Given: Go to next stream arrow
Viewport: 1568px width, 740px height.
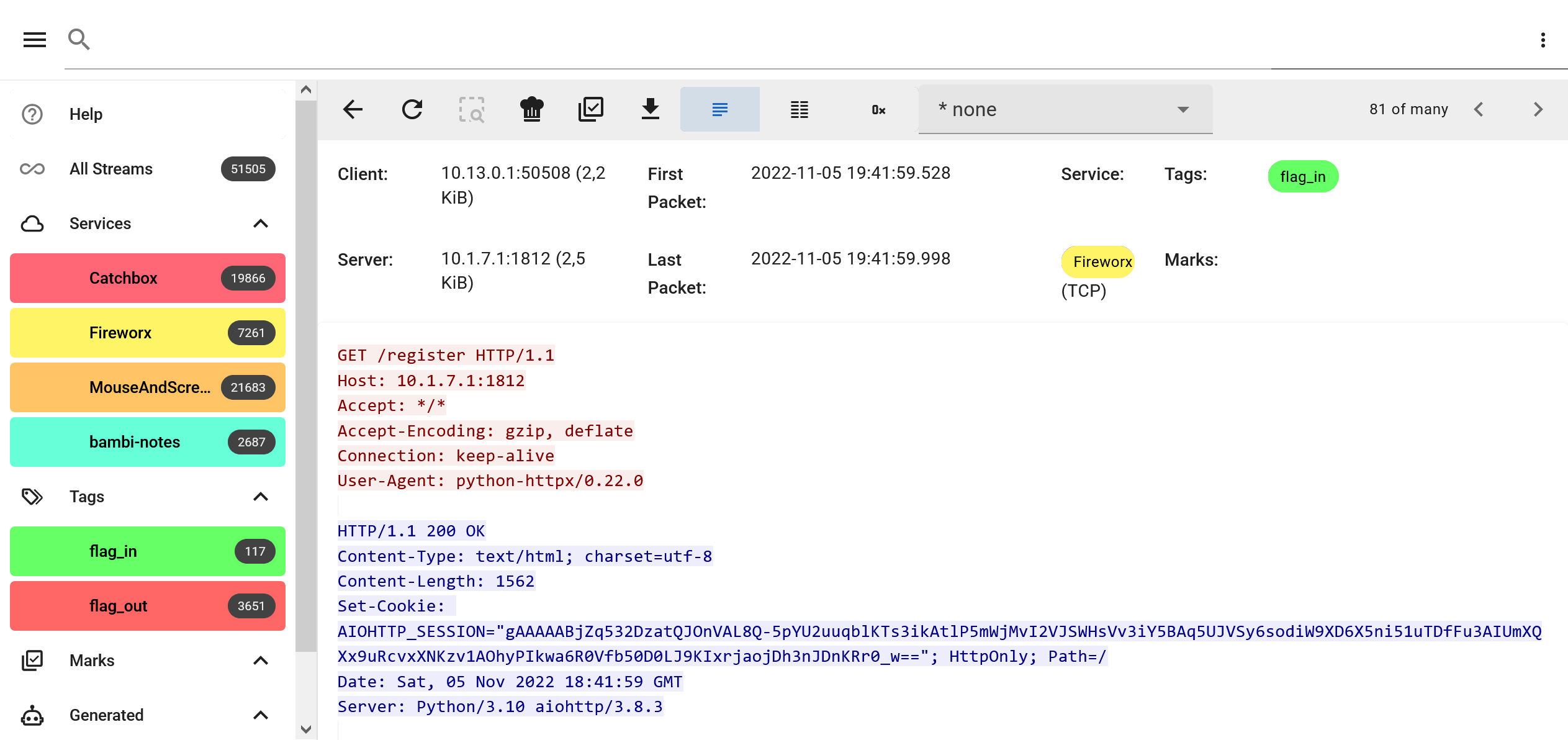Looking at the screenshot, I should [x=1538, y=109].
